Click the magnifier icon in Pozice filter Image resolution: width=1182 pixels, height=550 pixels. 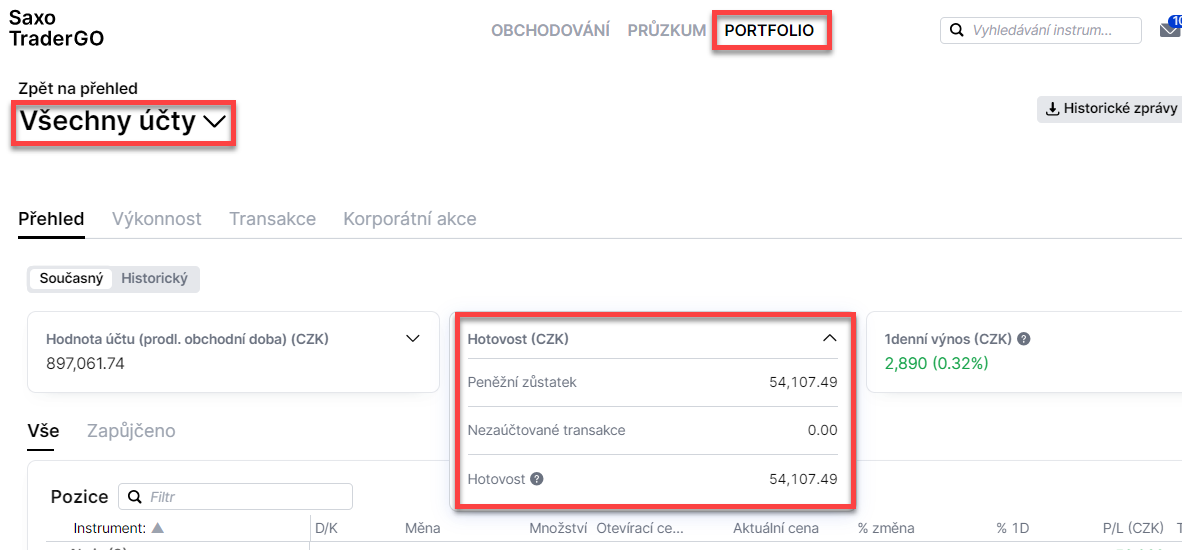[x=135, y=497]
